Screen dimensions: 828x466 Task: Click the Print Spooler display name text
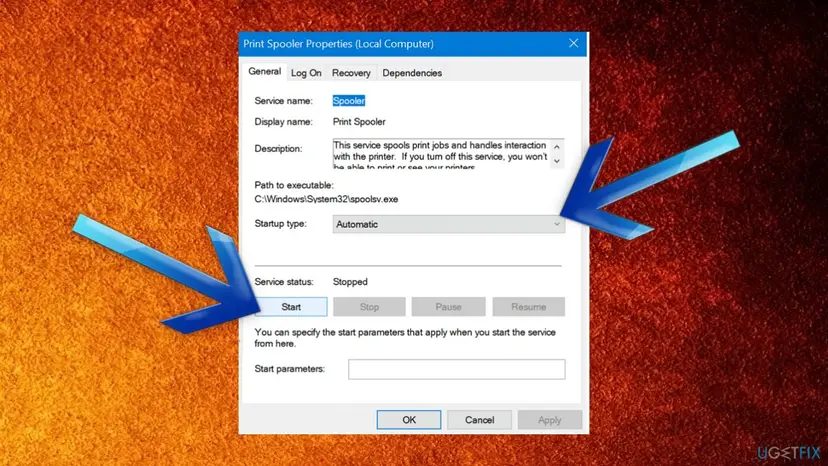(359, 122)
